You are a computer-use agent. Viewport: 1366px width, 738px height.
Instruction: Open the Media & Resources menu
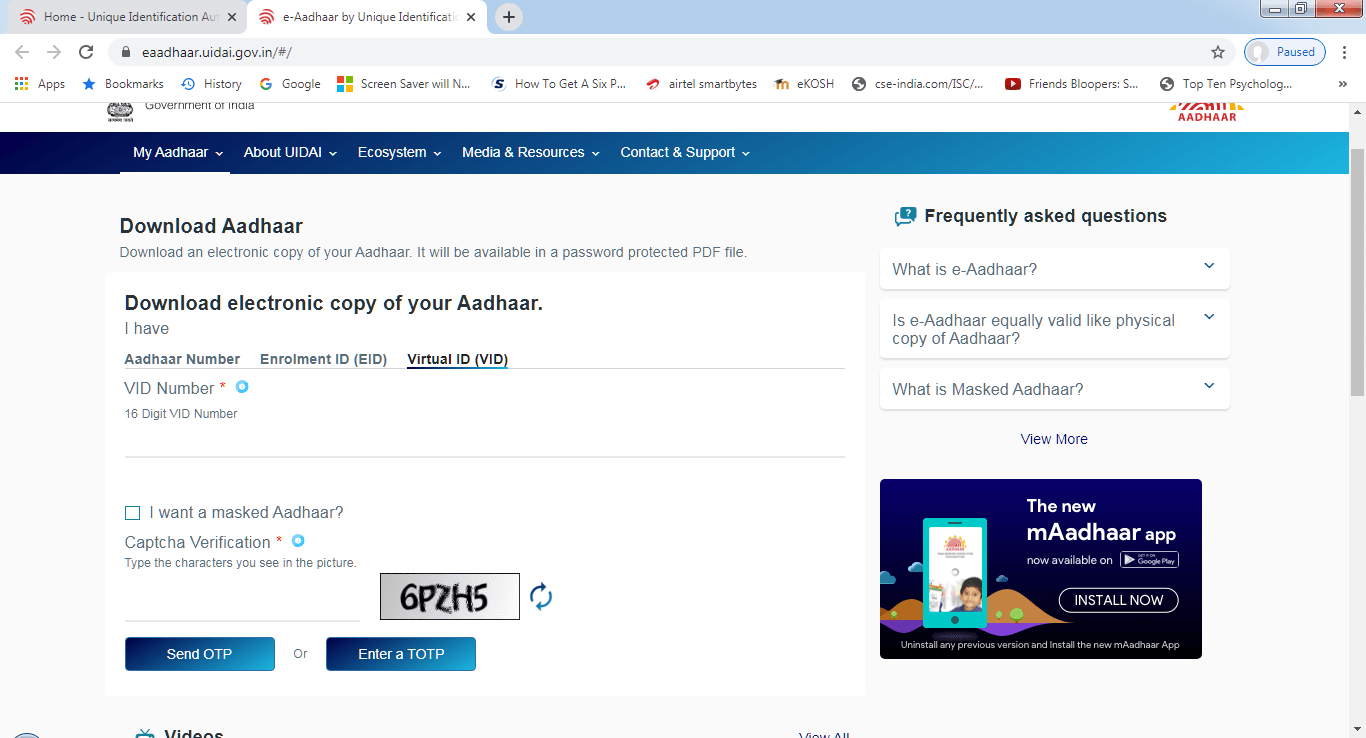530,152
